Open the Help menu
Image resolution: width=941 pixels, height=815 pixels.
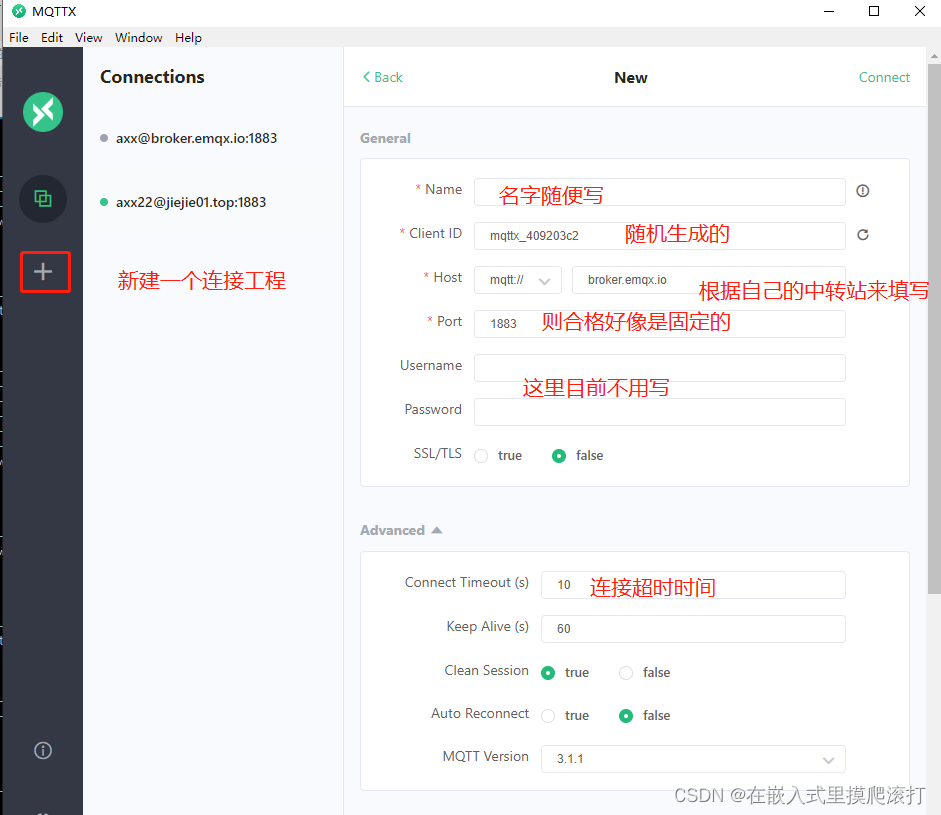tap(188, 37)
